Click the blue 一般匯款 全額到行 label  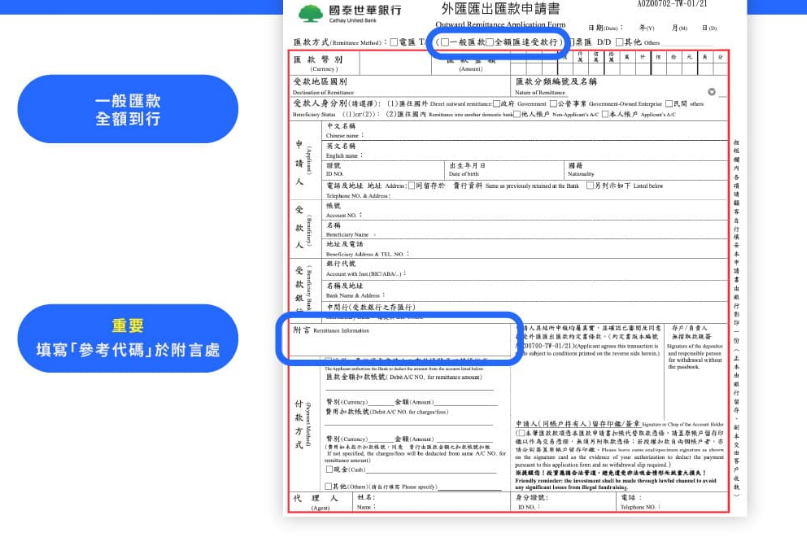pyautogui.click(x=128, y=109)
